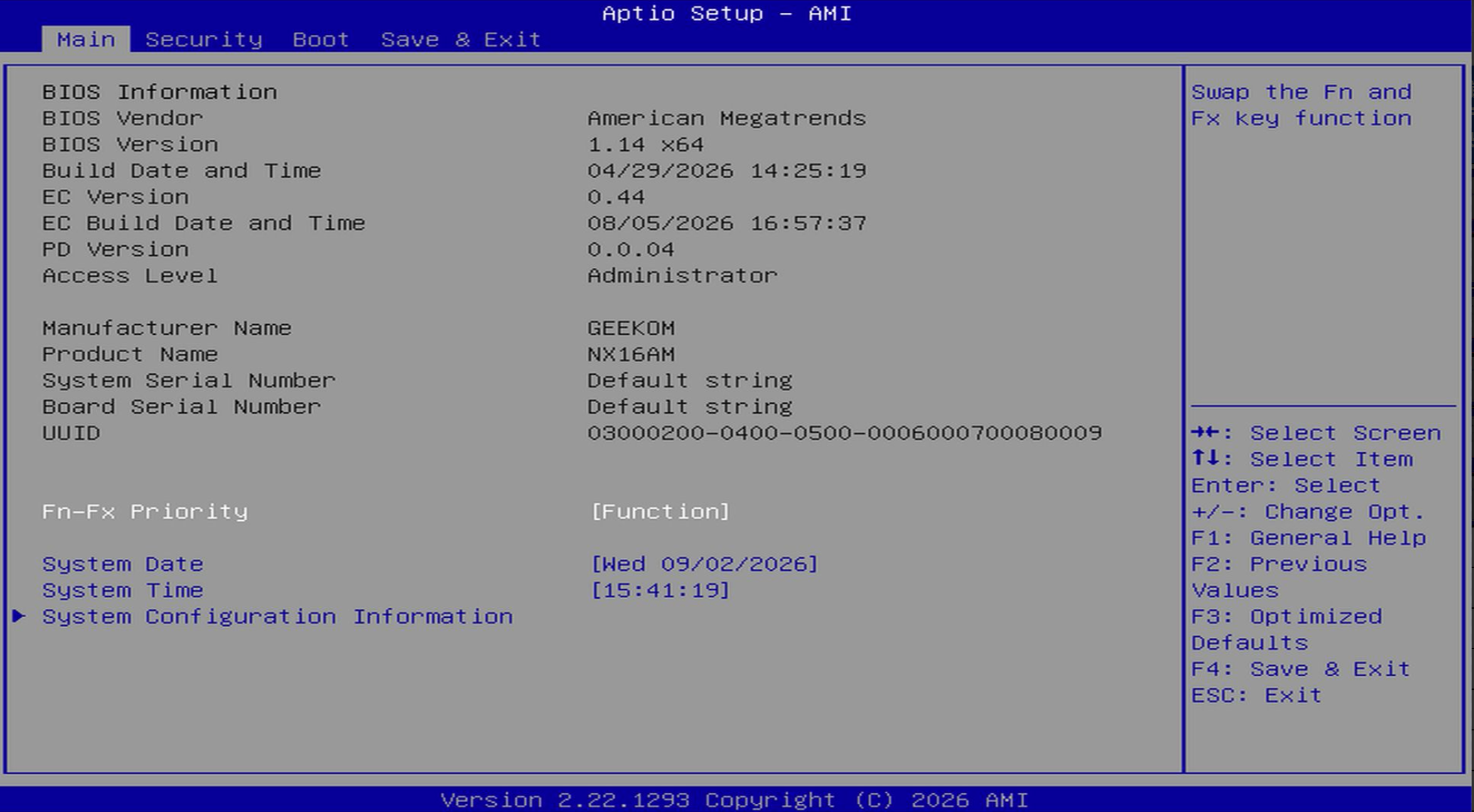This screenshot has width=1474, height=812.
Task: Edit the System Time field value
Action: point(660,591)
